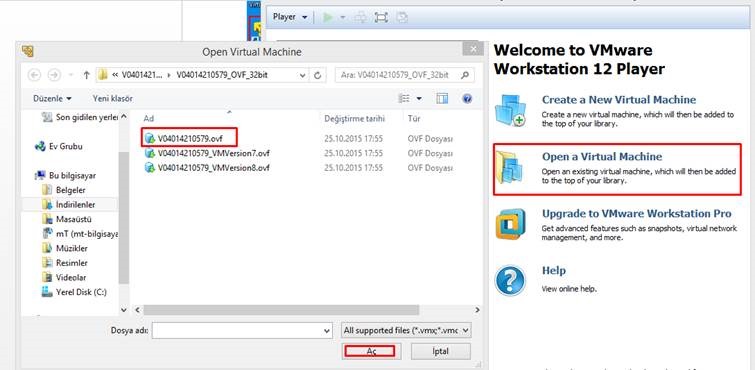Open Upgrade to VMware Workstation Pro link
The image size is (755, 370).
pos(637,213)
